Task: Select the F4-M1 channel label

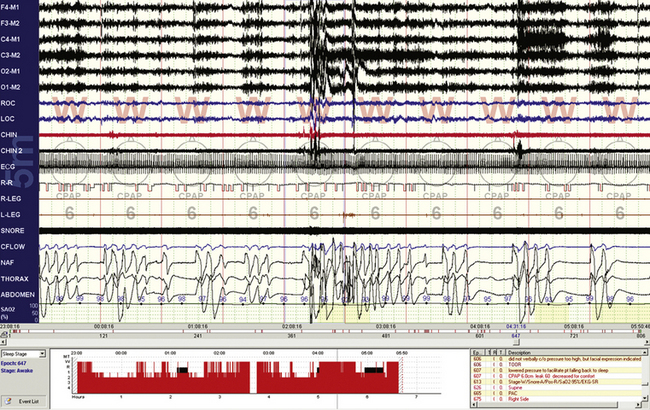Action: coord(14,8)
